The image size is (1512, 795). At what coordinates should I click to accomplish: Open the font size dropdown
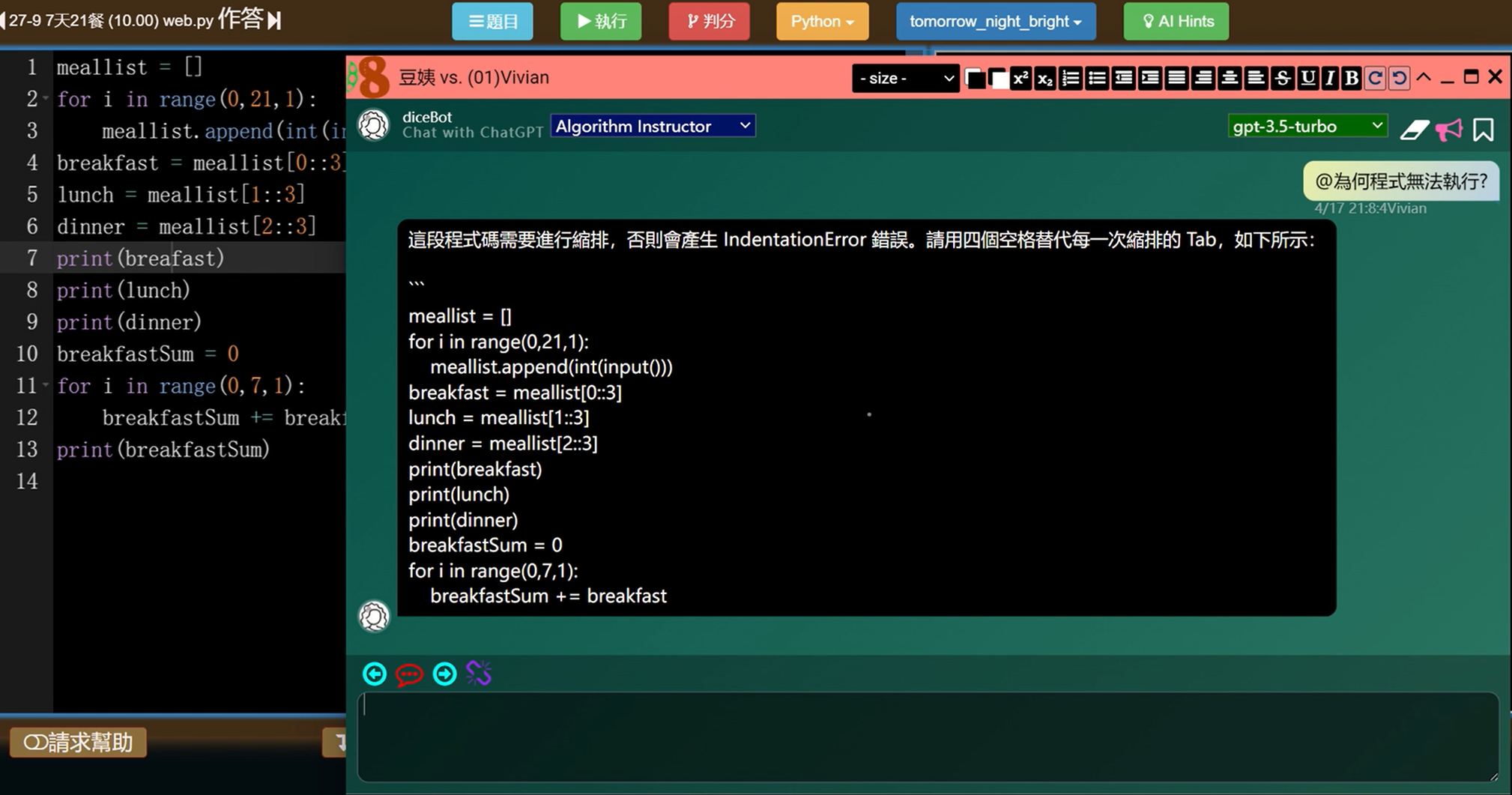click(x=905, y=78)
